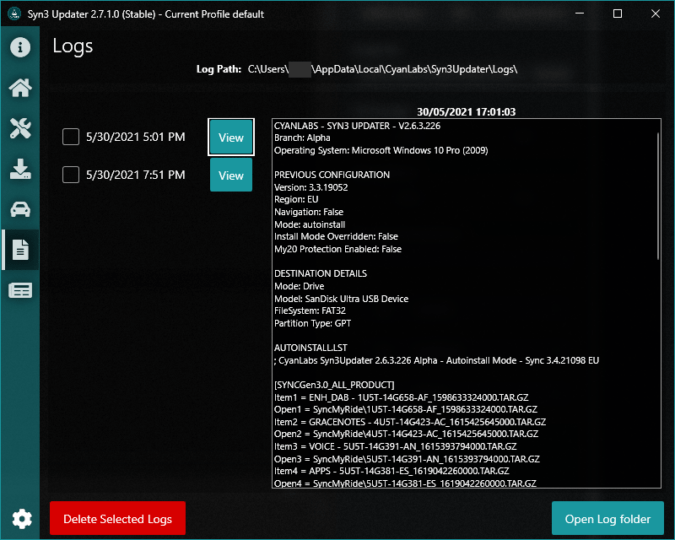Click the 'PREVIOUS CONFIGURATION' heading
The width and height of the screenshot is (675, 540).
tap(332, 175)
